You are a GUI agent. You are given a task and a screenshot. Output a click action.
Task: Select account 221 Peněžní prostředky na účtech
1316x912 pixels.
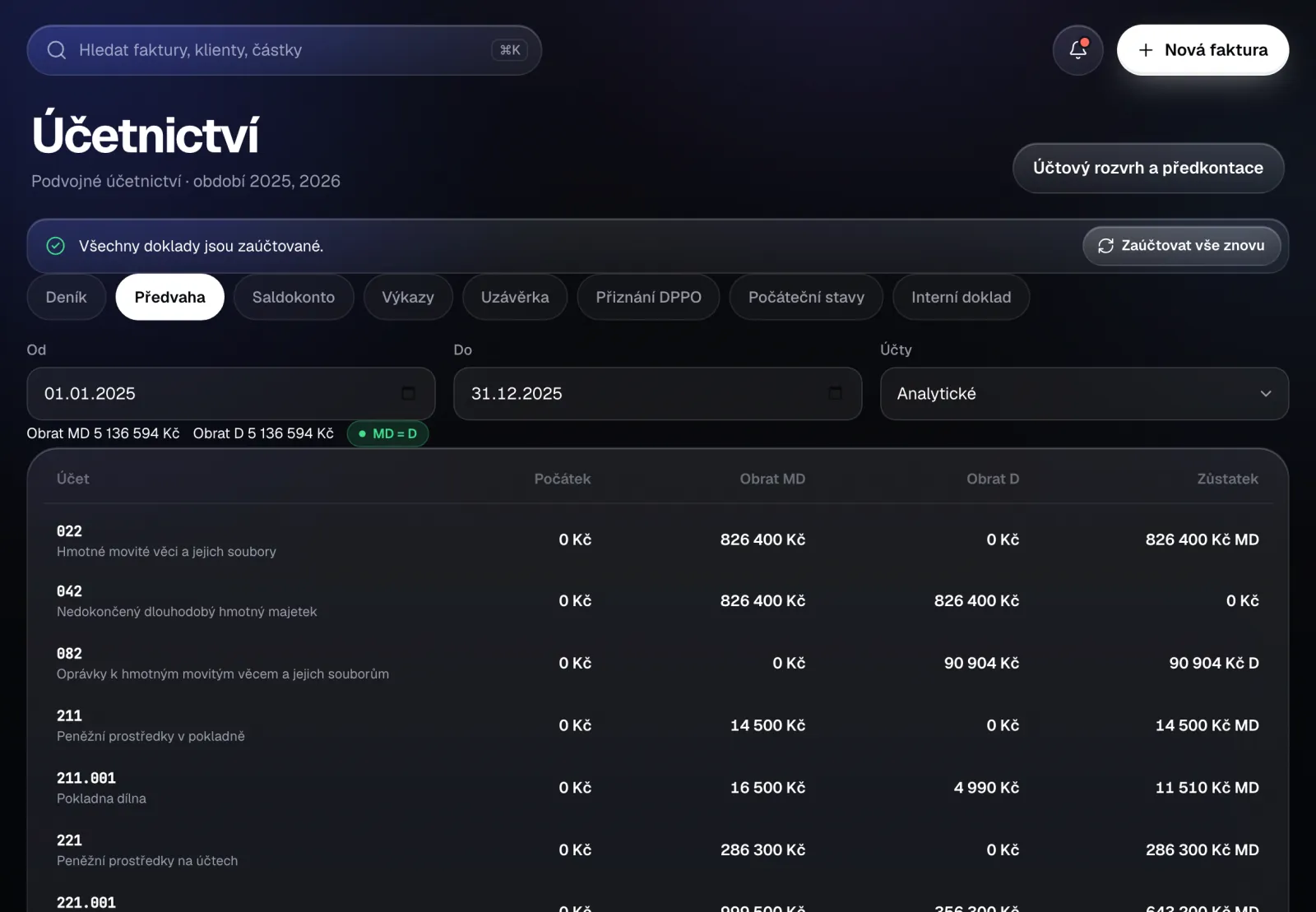pos(658,850)
